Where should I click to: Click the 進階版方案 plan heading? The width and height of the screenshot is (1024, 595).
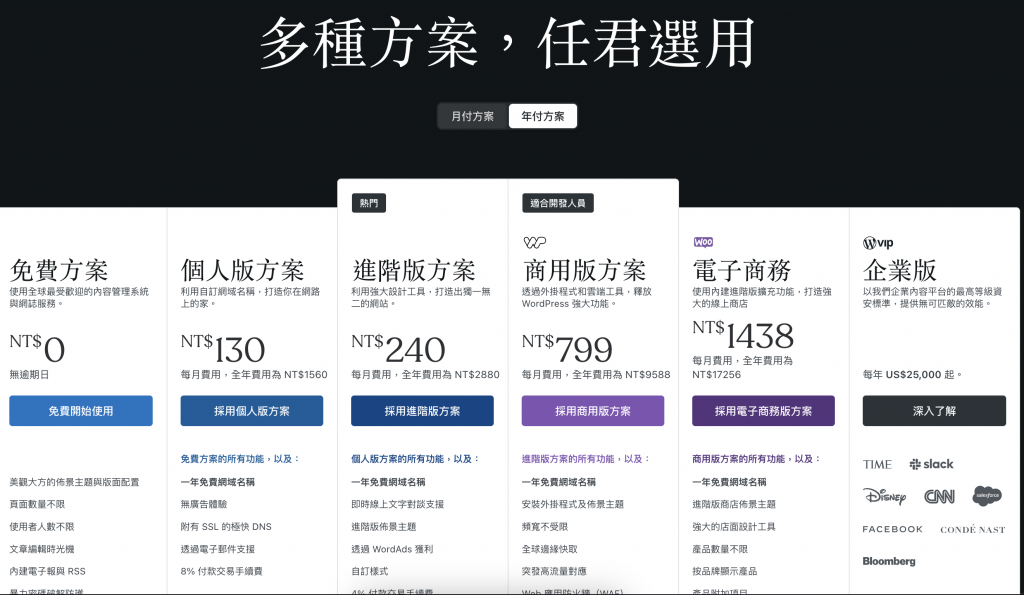413,270
